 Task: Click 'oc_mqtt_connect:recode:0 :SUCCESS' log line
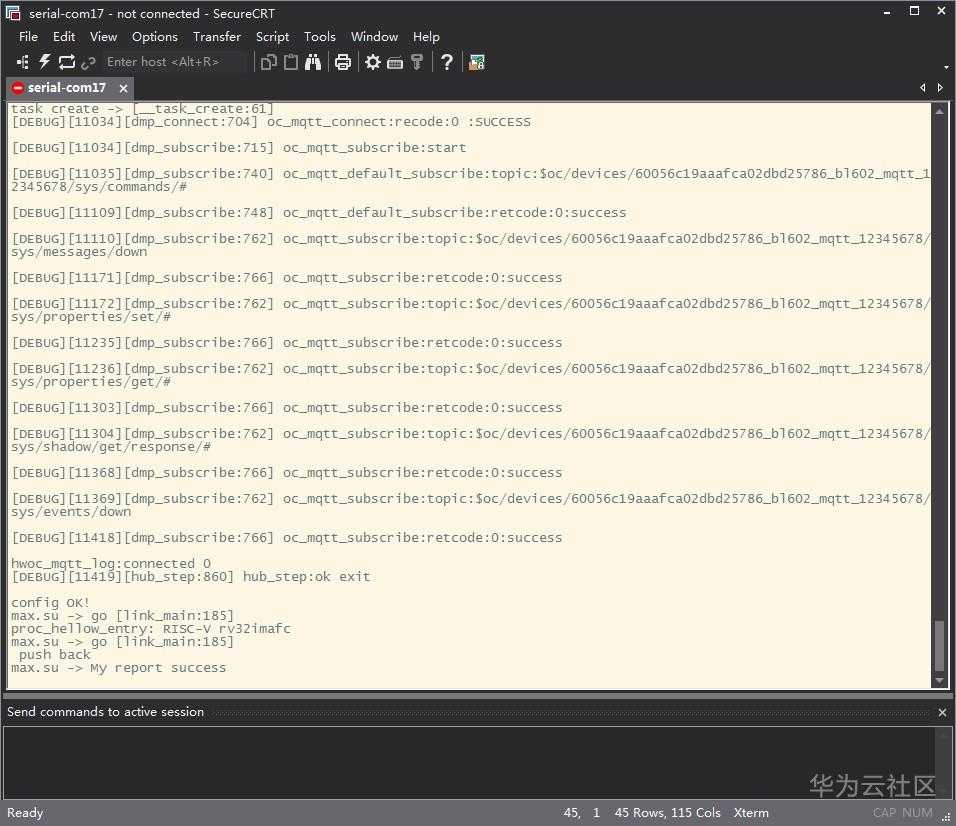pos(398,122)
